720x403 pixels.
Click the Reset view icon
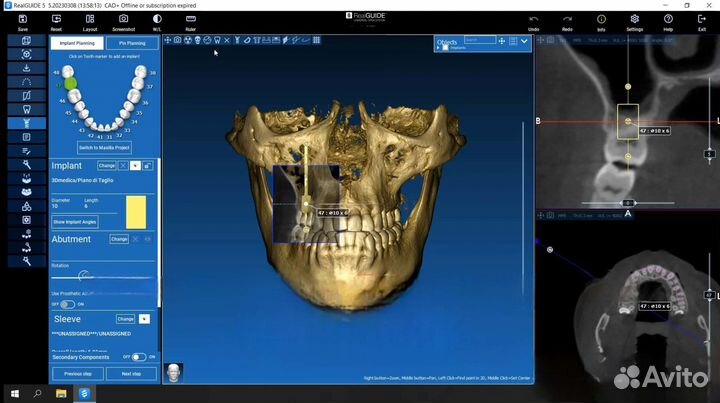tap(56, 19)
